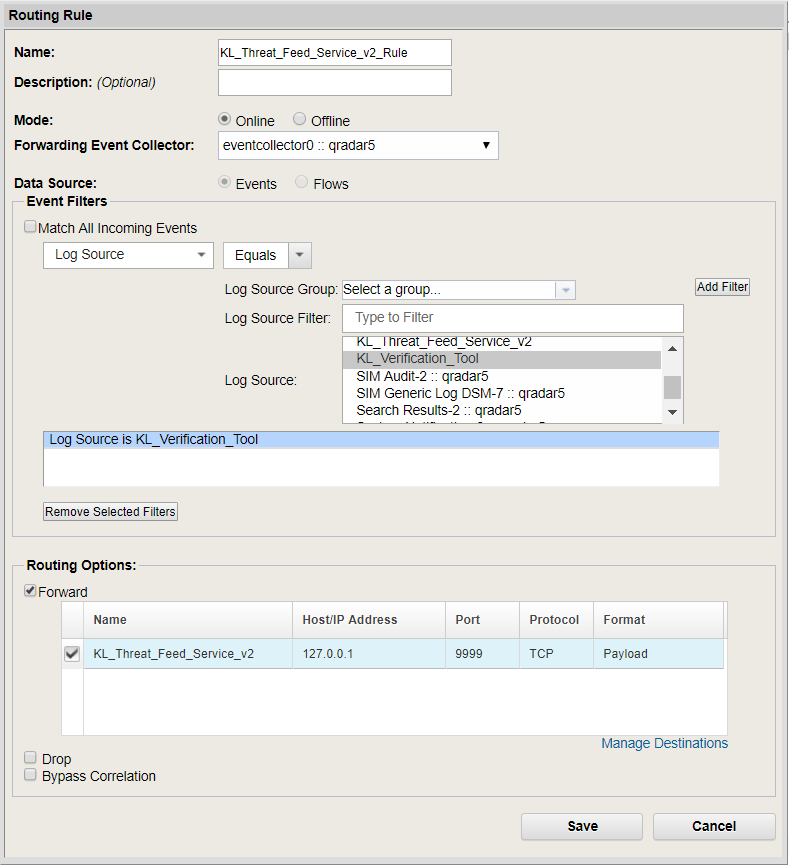Screen dimensions: 789x865
Task: Switch mode to Offline
Action: (x=299, y=119)
